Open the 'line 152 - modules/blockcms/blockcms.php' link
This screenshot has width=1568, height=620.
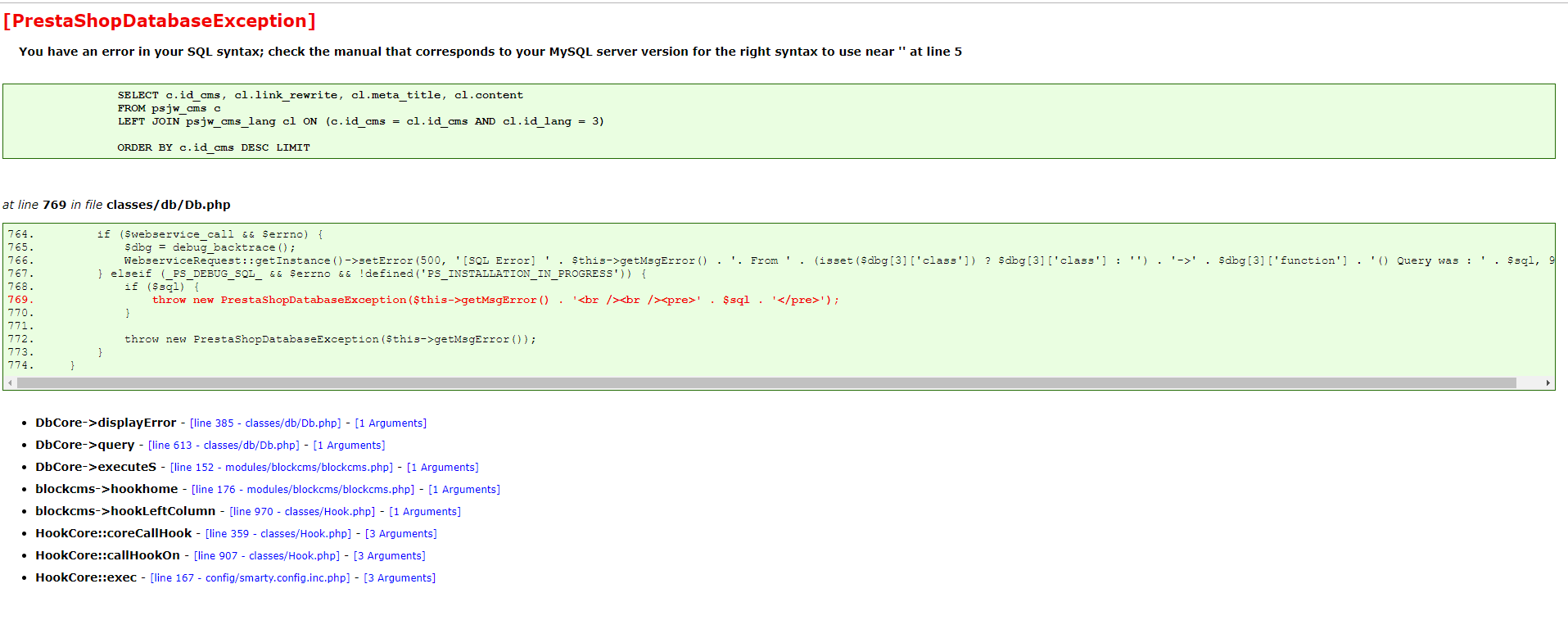pos(282,468)
